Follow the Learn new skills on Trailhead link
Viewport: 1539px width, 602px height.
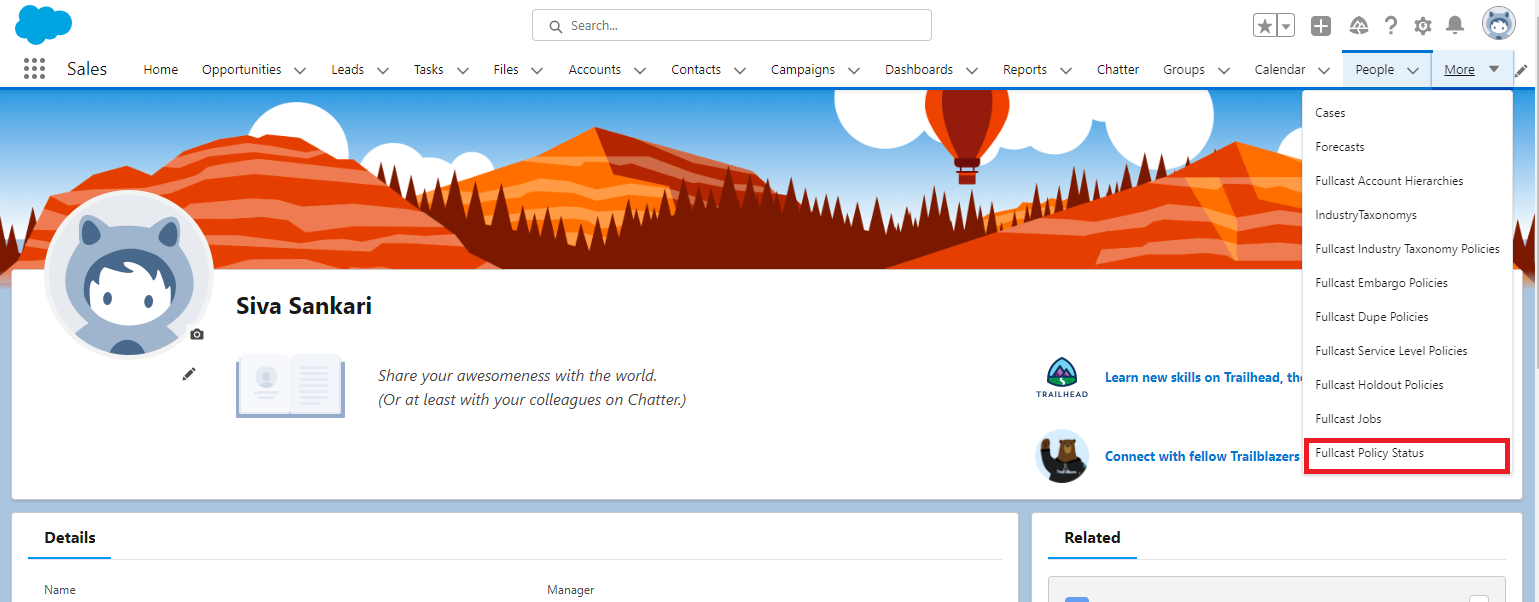[x=1204, y=377]
